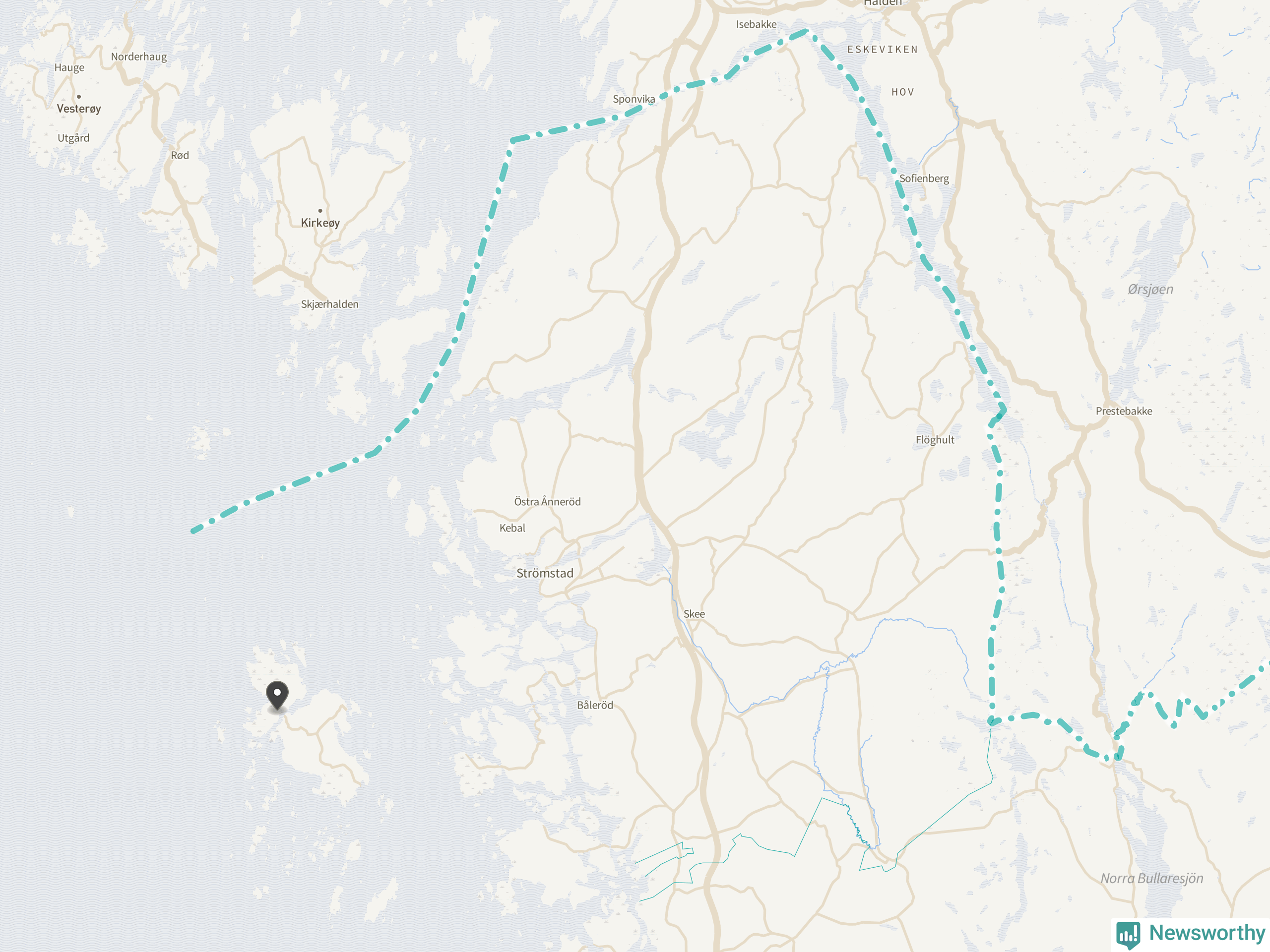This screenshot has height=952, width=1270.
Task: Select the Ørsjøen lake label
Action: click(x=1150, y=289)
